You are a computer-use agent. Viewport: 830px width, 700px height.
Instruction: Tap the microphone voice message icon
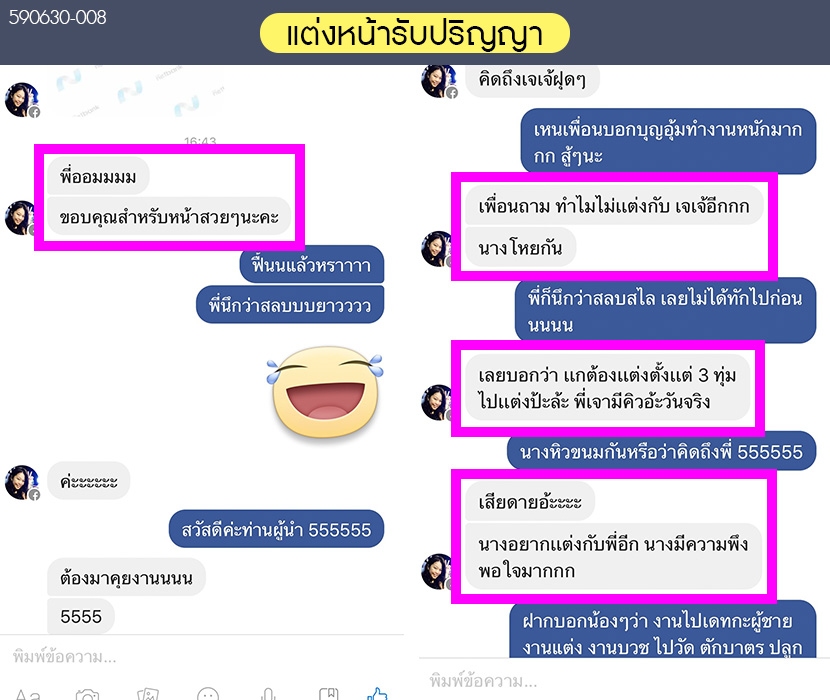click(268, 694)
